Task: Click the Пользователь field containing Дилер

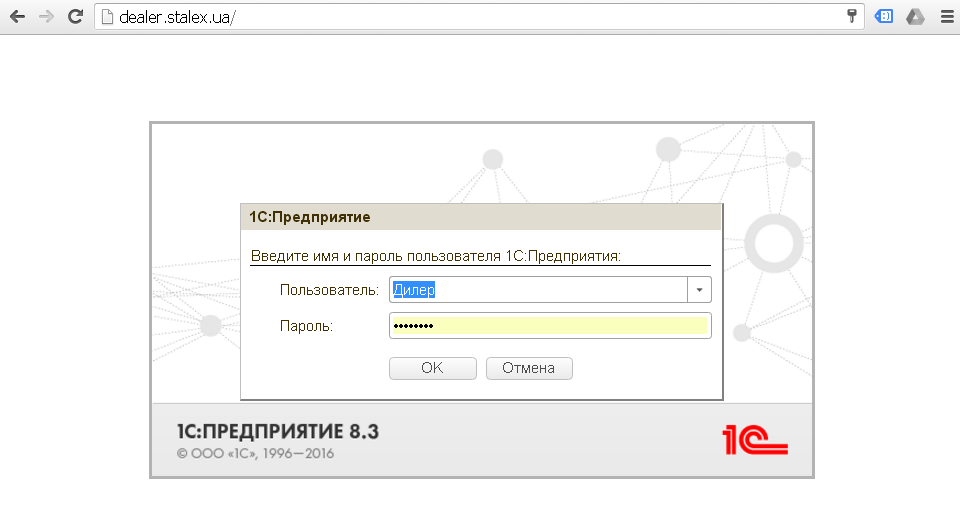Action: (537, 290)
